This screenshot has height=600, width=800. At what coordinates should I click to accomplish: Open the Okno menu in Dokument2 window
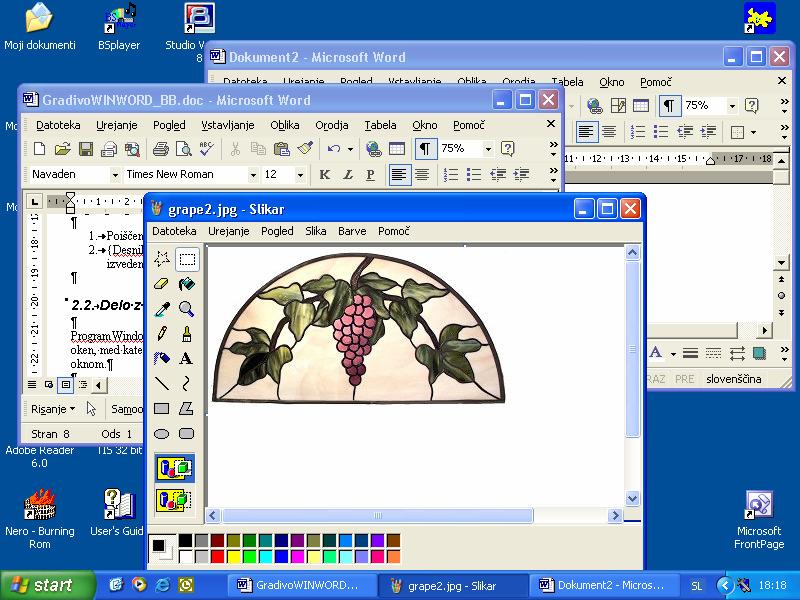(612, 82)
